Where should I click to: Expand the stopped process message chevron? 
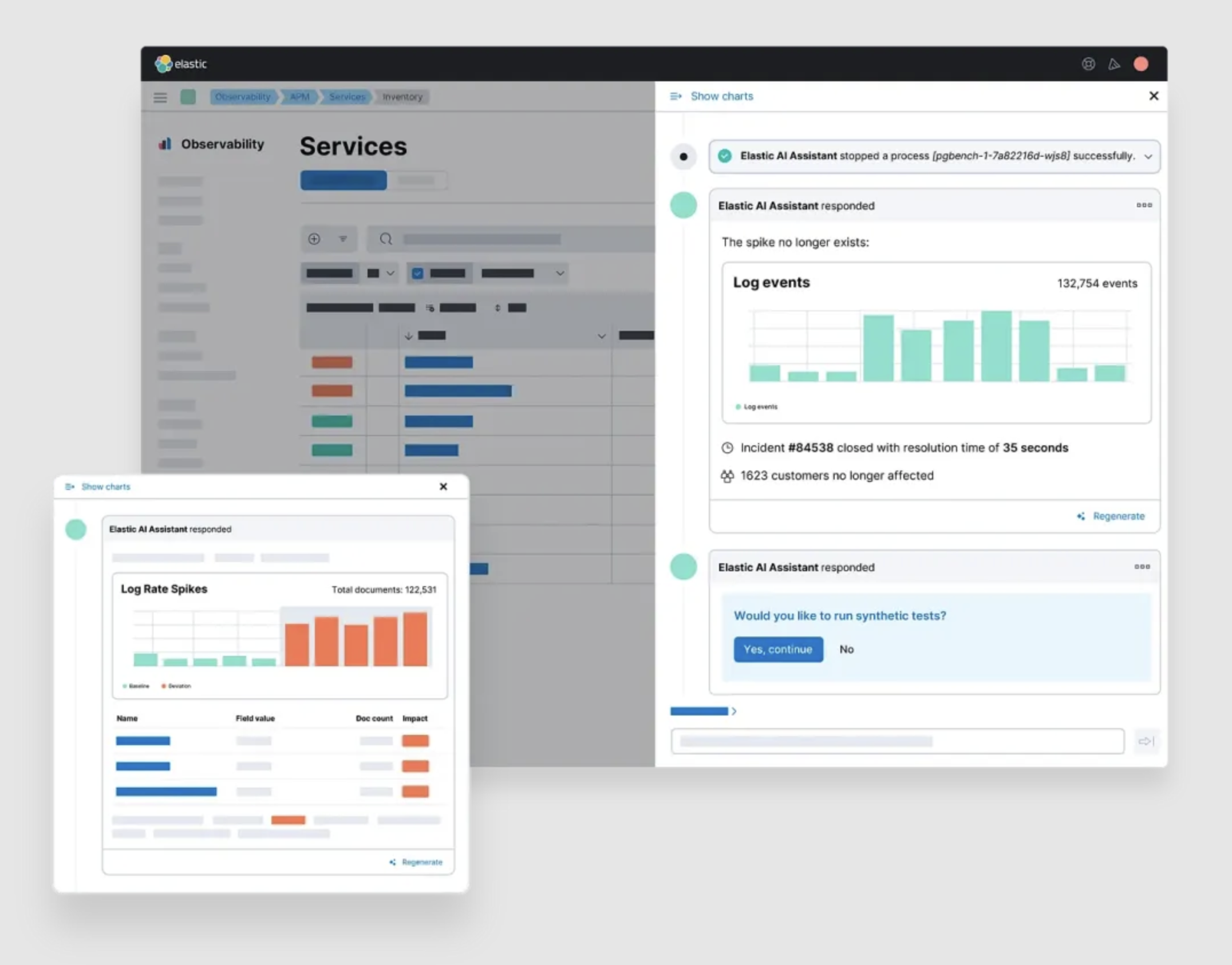point(1148,156)
